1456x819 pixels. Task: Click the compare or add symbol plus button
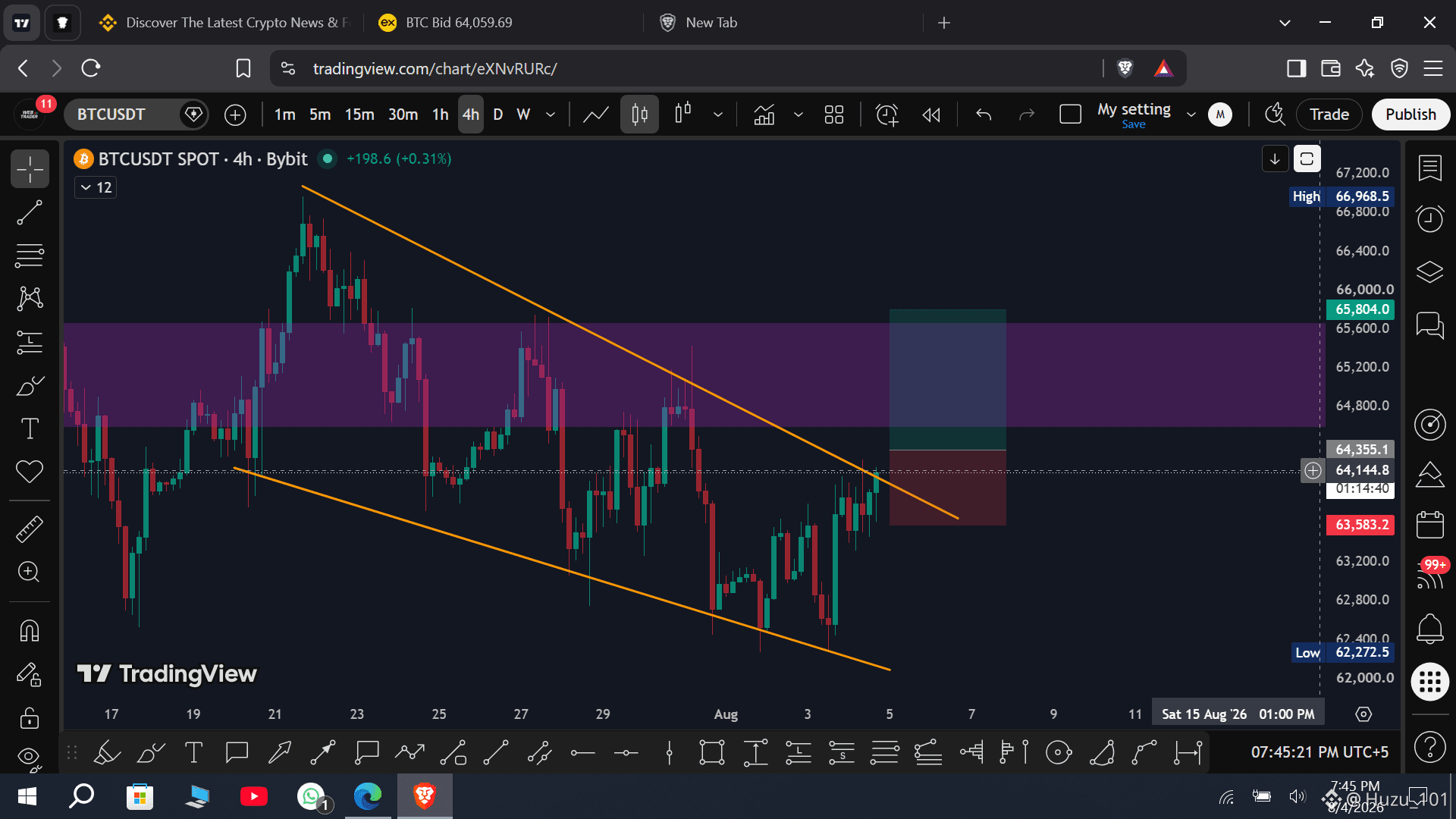[235, 115]
